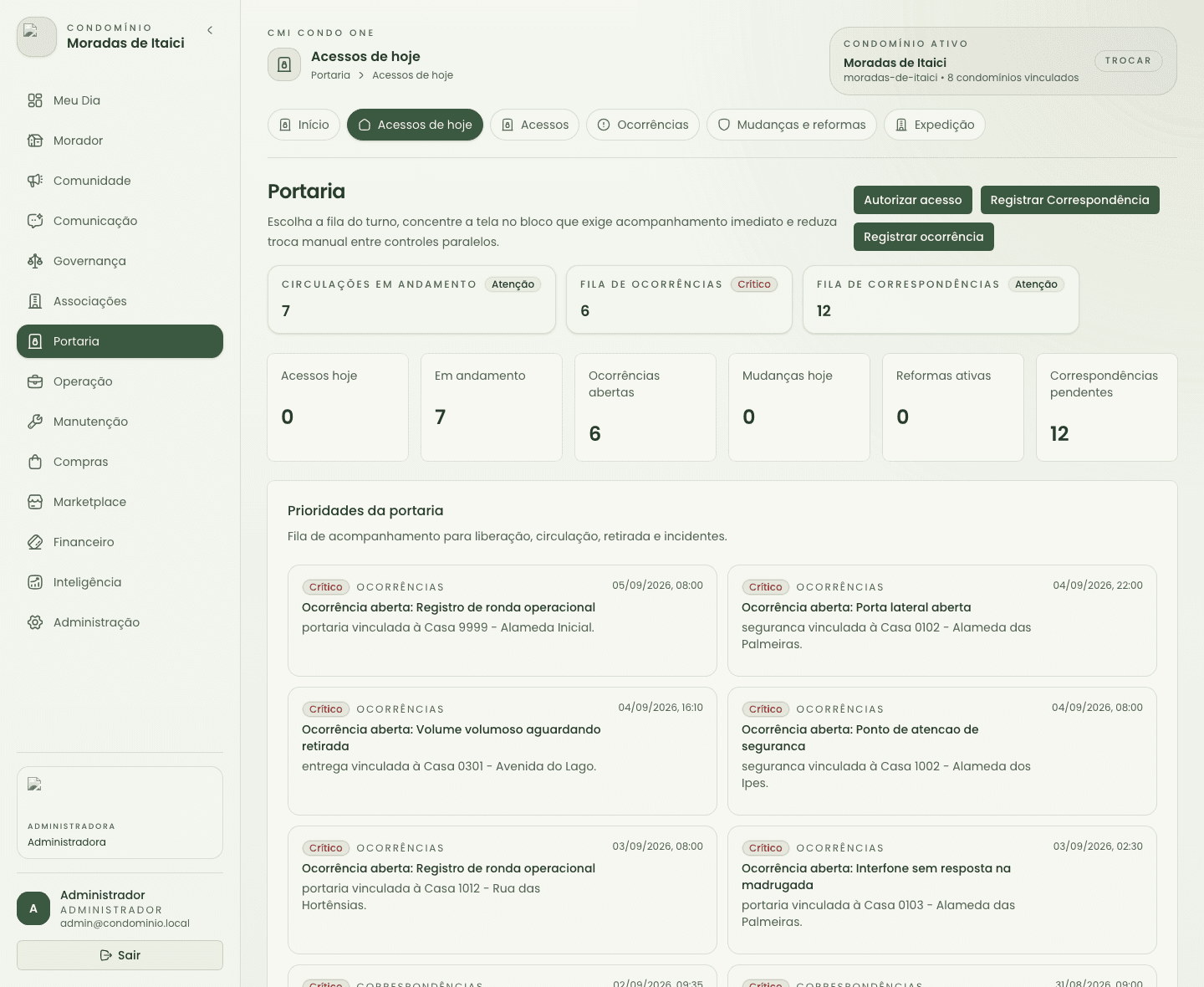Click the Marketplace store icon
Viewport: 1204px width, 987px height.
click(x=35, y=502)
